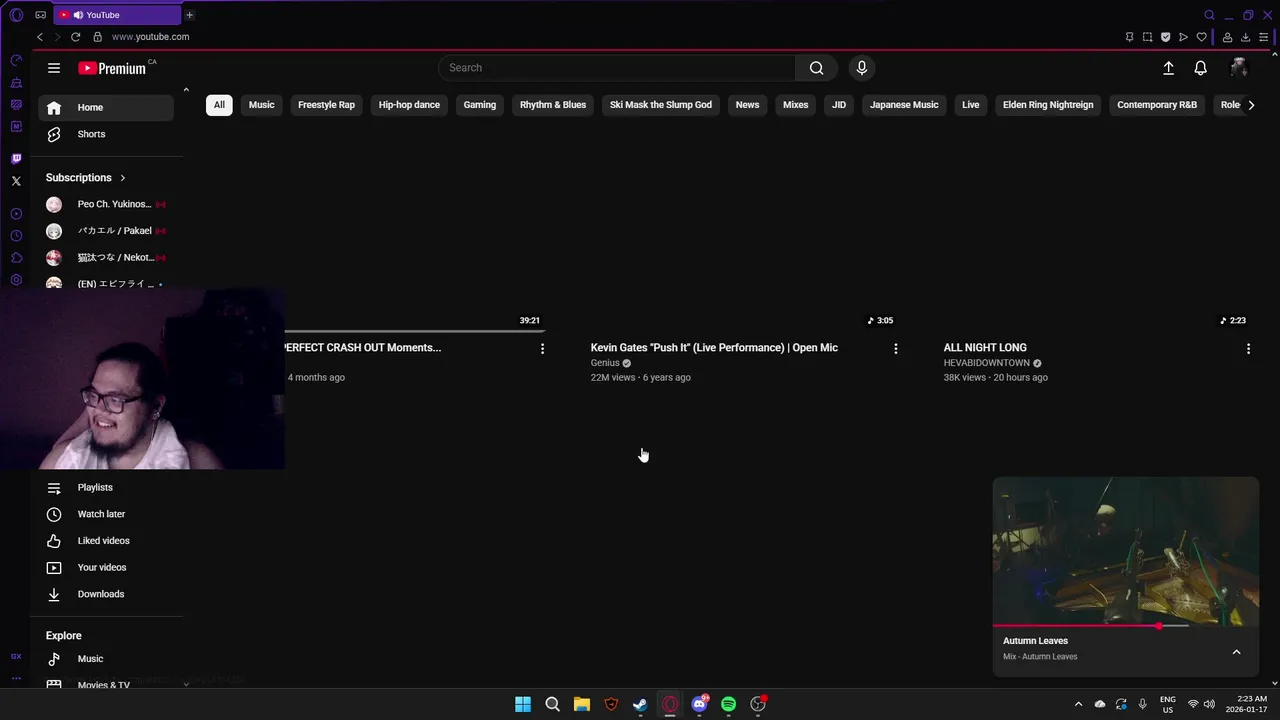Open sidebar settings gear in the Opera sidebar
Viewport: 1280px width, 720px height.
[x=16, y=280]
